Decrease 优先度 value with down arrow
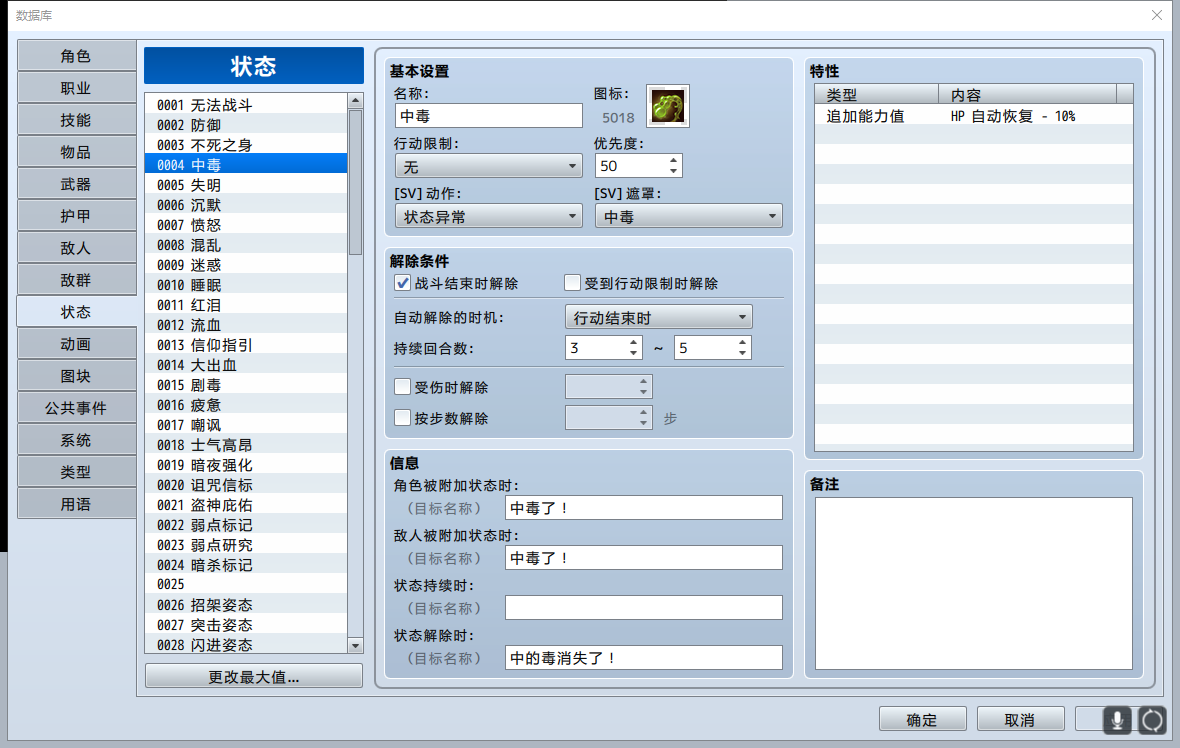The image size is (1180, 748). click(x=674, y=172)
